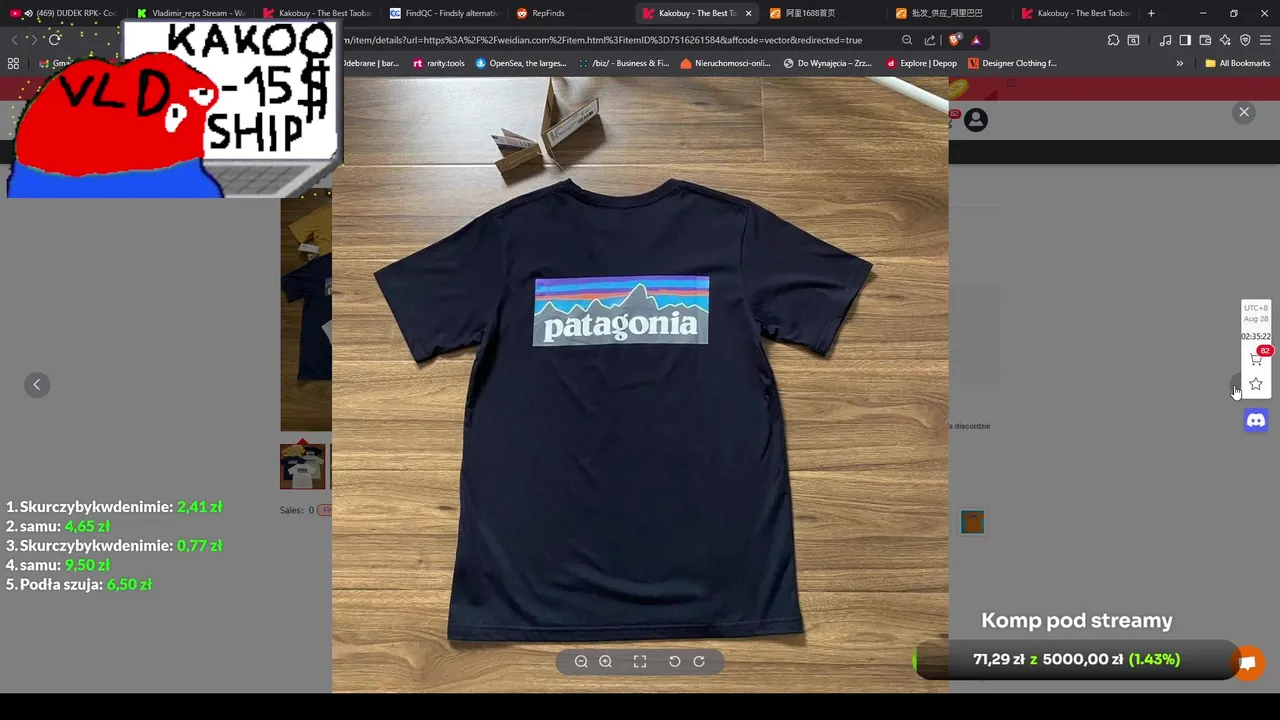This screenshot has height=720, width=1280.
Task: Open Leo AI sparkle icon
Action: click(x=1225, y=40)
